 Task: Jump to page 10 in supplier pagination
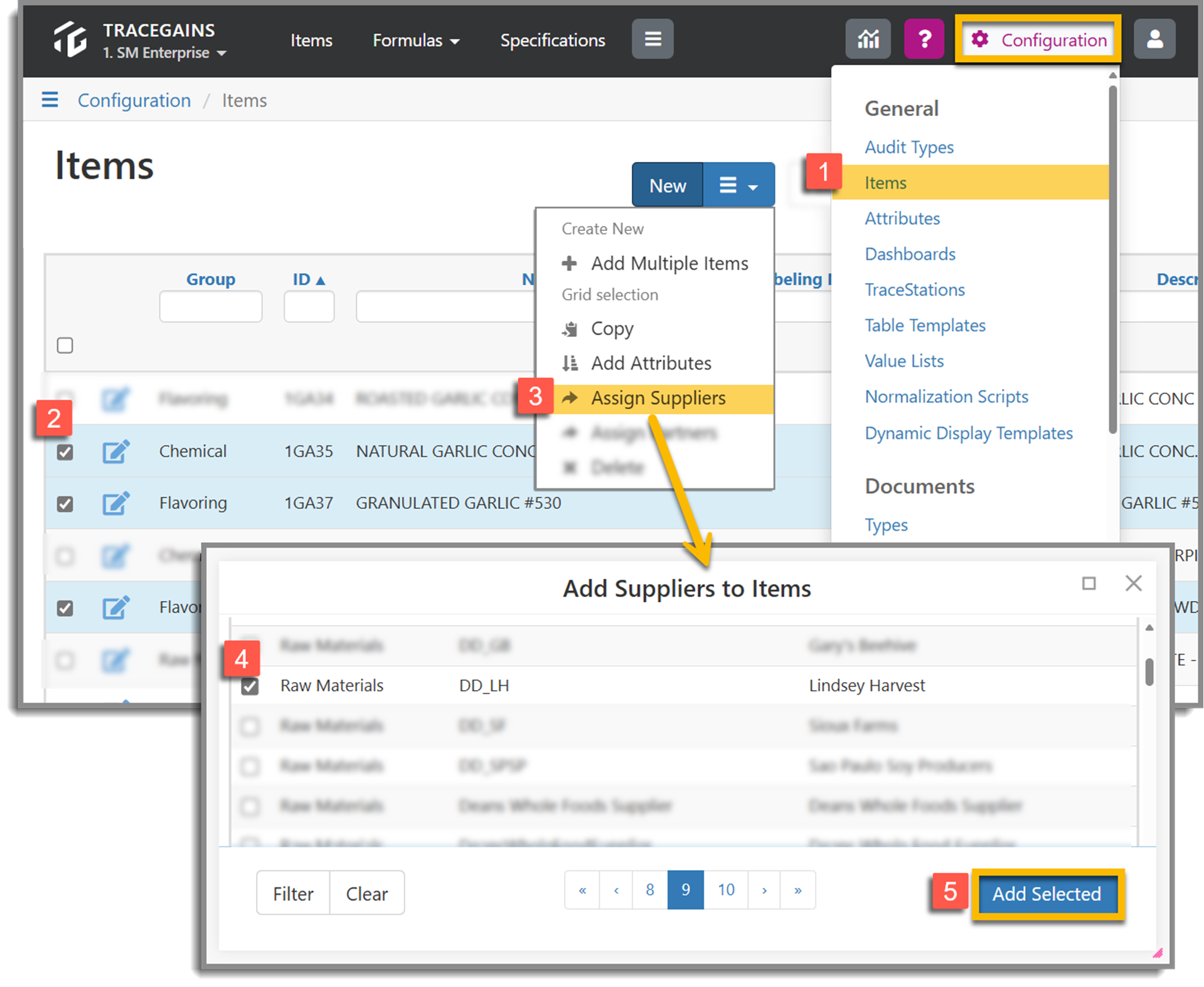pos(726,890)
